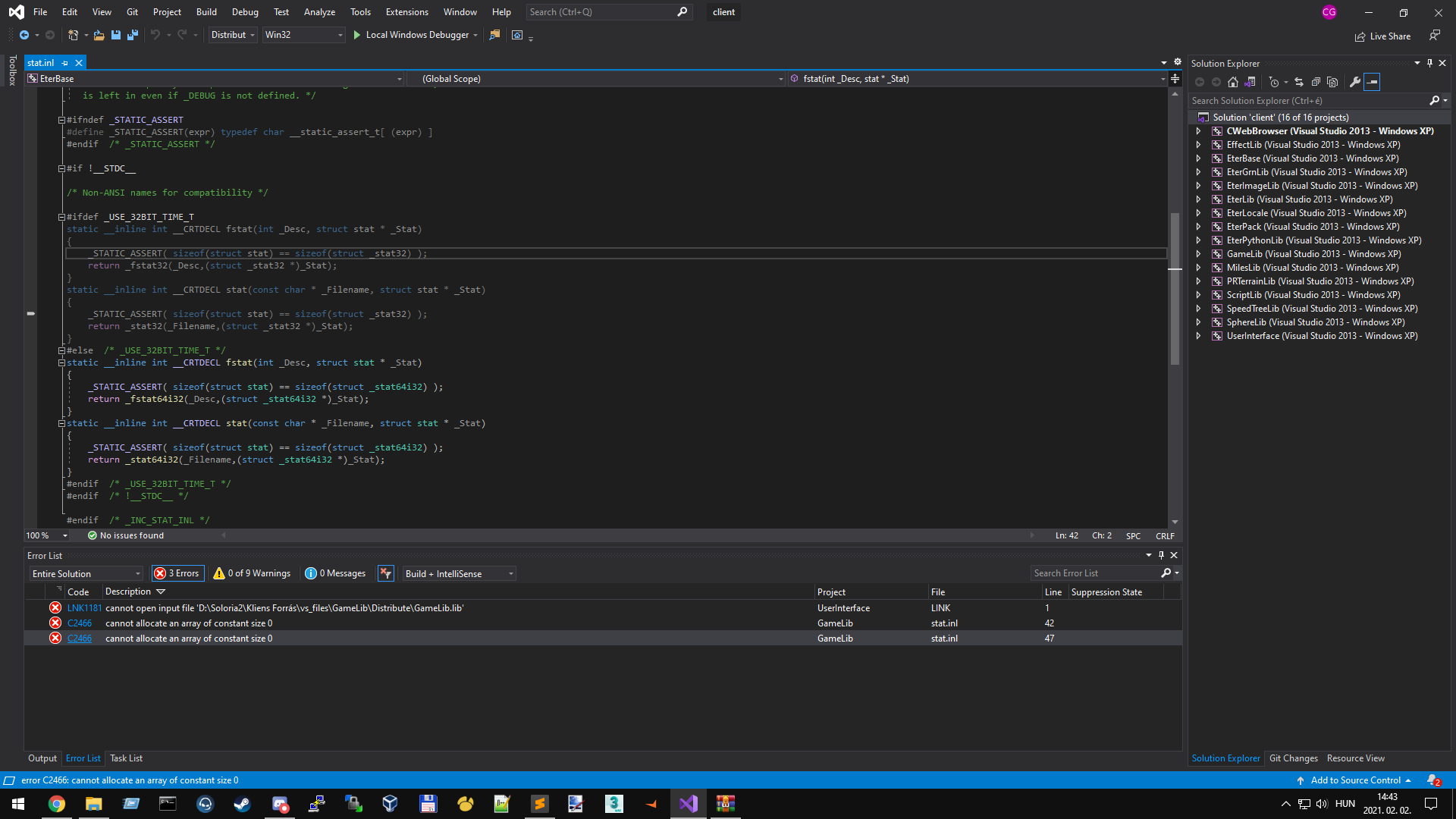1456x819 pixels.
Task: Open a file with folder icon
Action: click(x=99, y=35)
